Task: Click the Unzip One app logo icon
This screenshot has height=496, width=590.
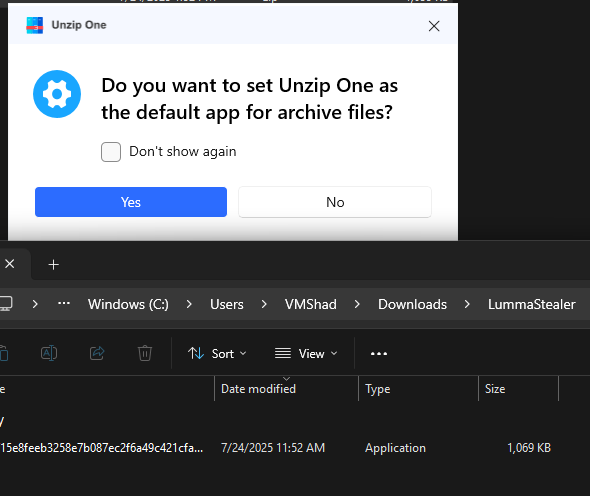Action: (x=35, y=25)
